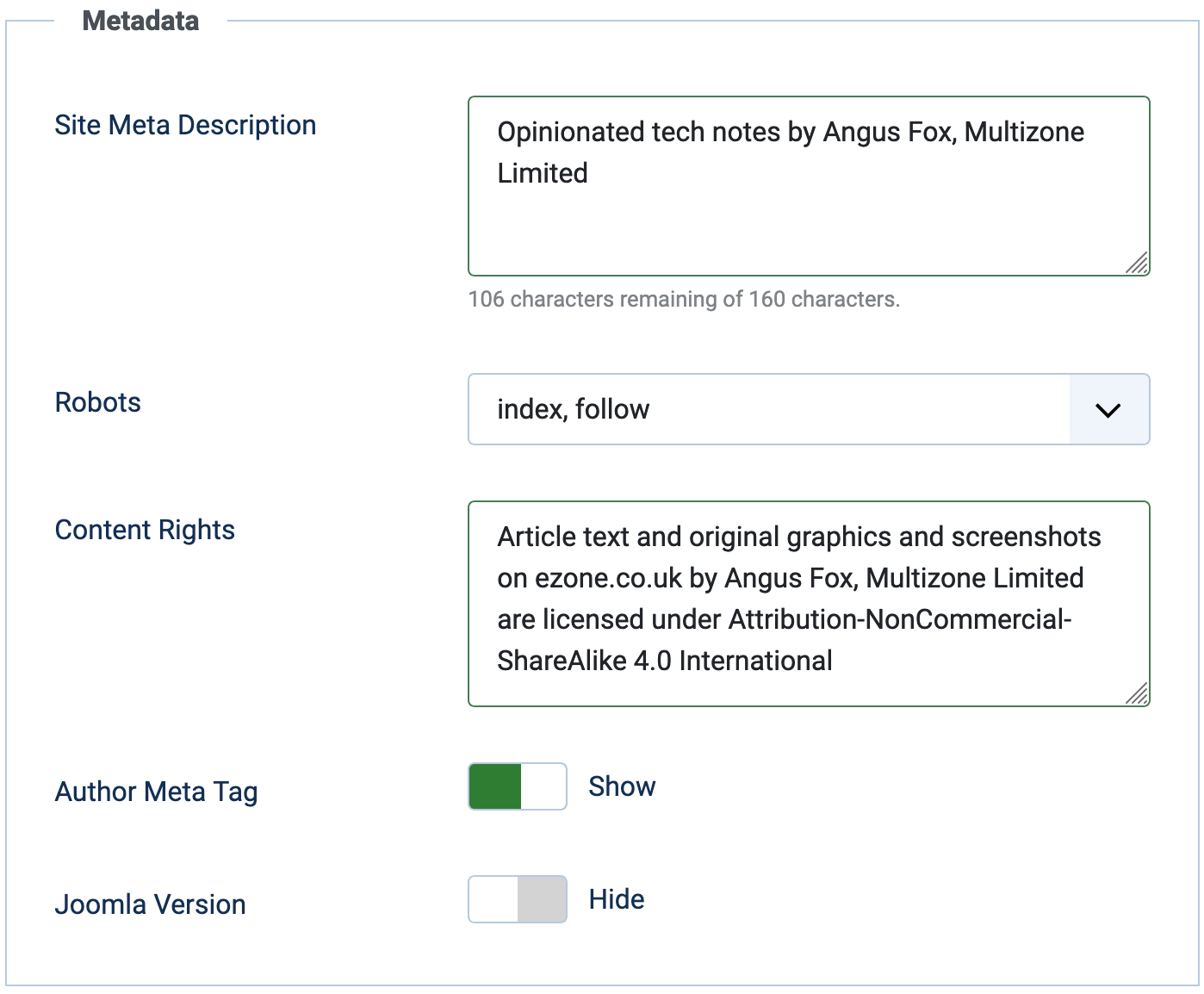The image size is (1204, 994).
Task: Select the 'index, follow' Robots value
Action: [x=574, y=410]
